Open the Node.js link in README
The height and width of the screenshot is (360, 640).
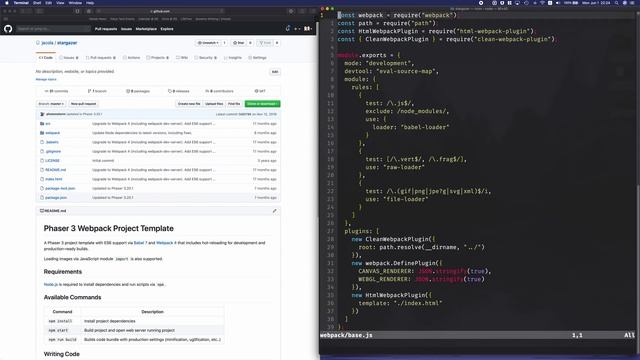[51, 284]
